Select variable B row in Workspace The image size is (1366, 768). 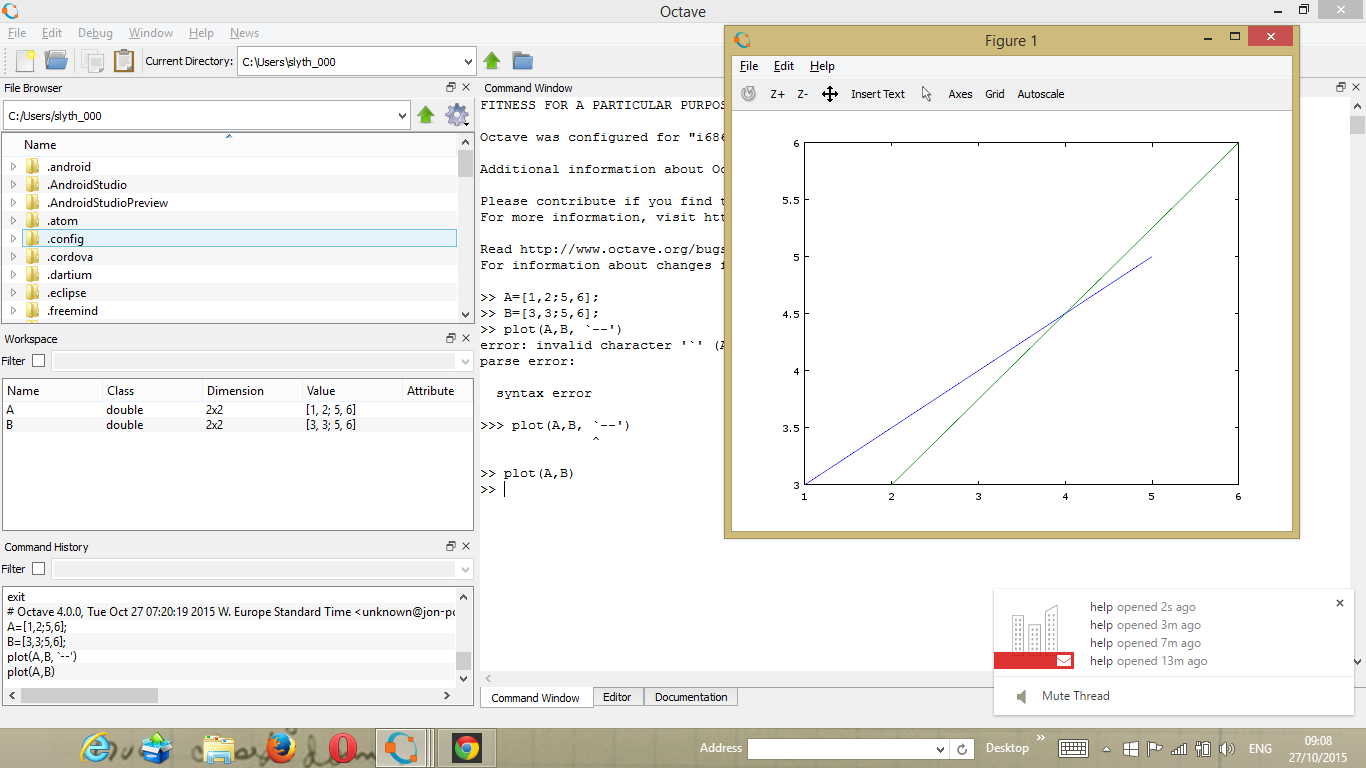[238, 425]
